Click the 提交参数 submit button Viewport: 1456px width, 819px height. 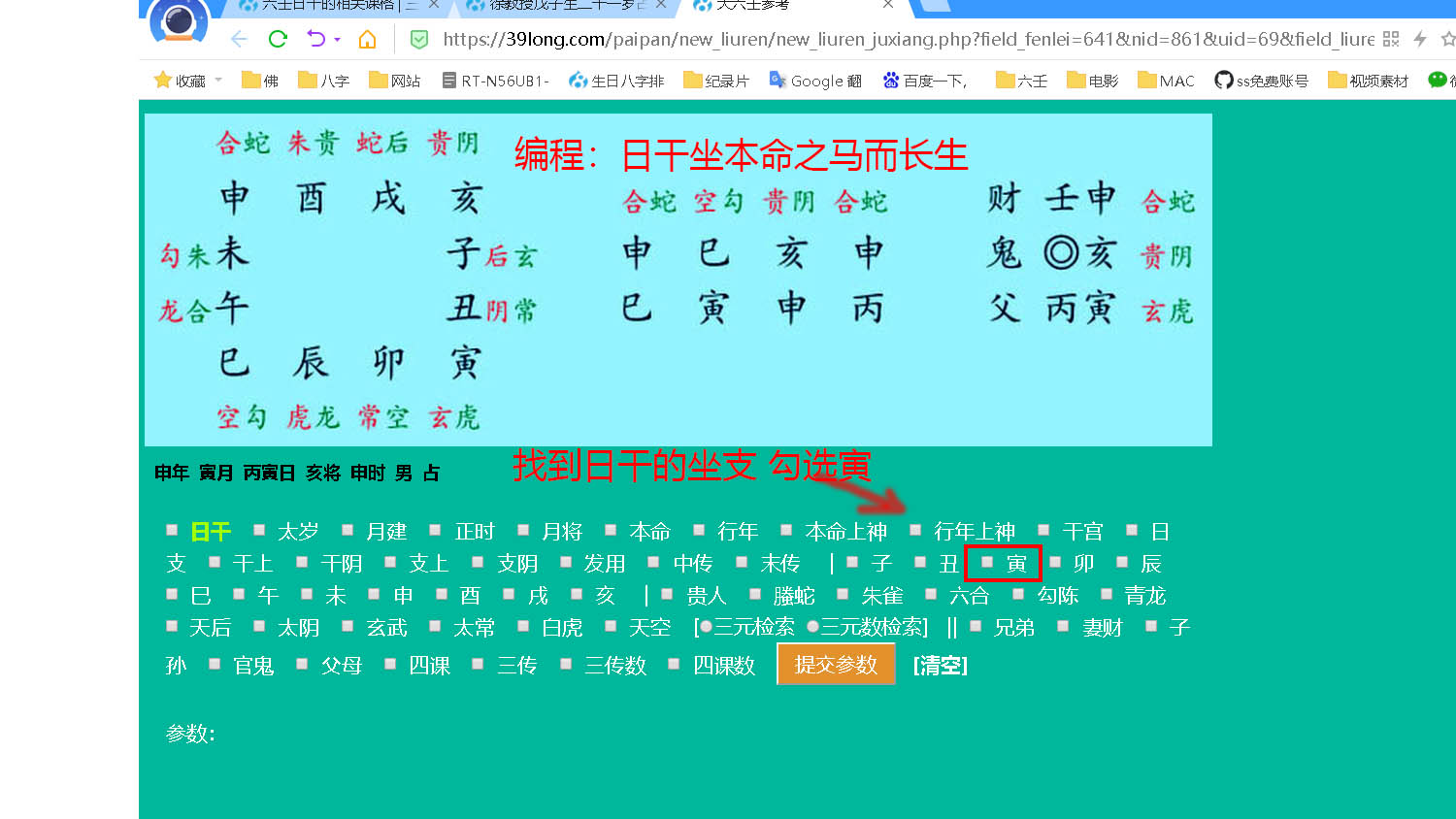pyautogui.click(x=836, y=665)
